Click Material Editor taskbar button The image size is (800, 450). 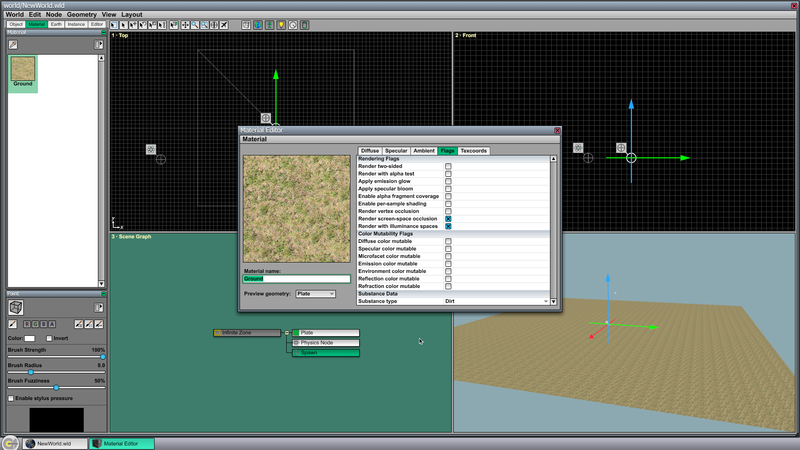click(x=122, y=444)
